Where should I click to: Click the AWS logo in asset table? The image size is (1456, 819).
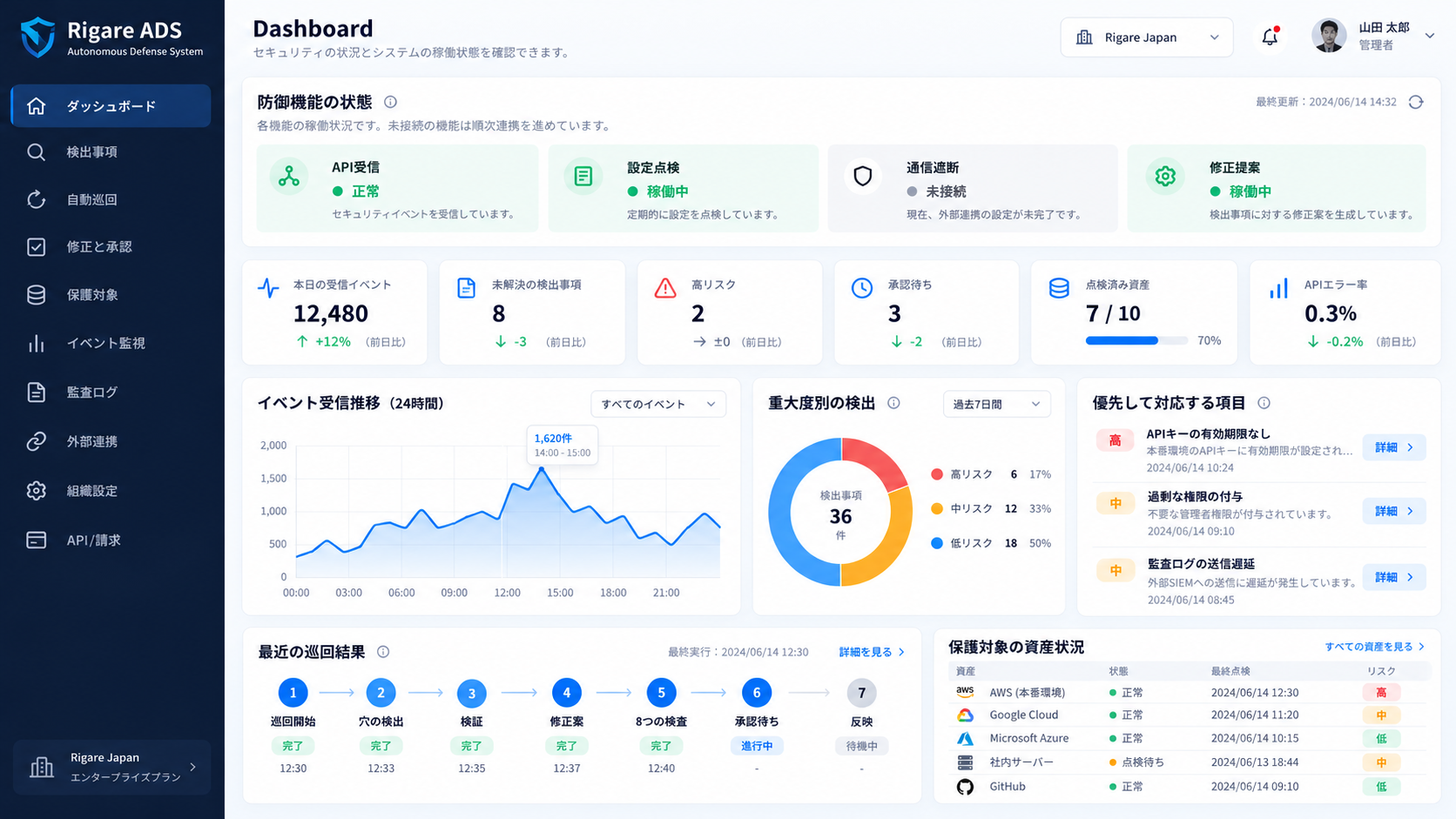coord(965,692)
